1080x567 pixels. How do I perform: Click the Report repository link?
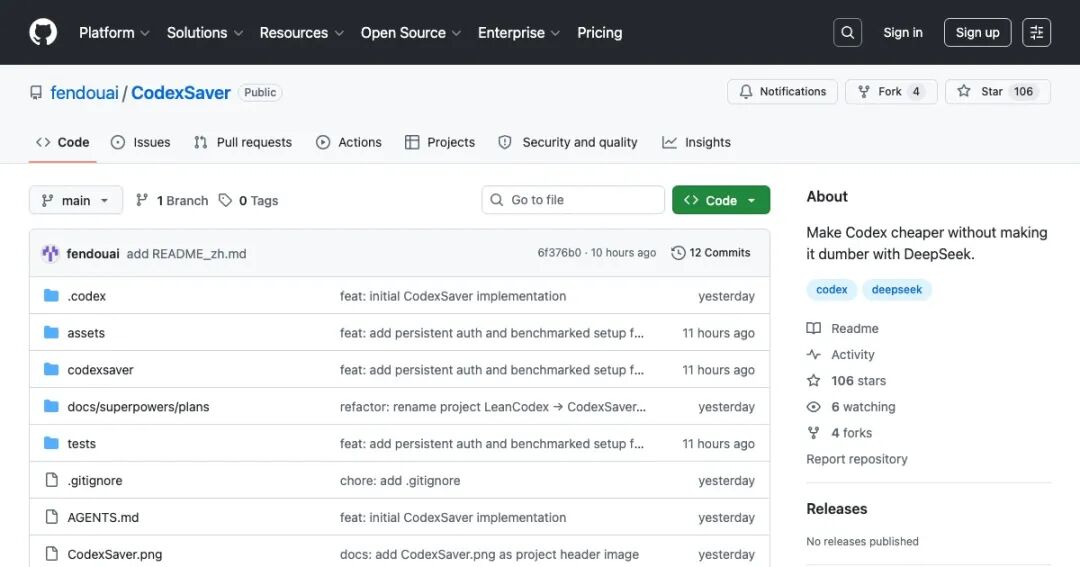point(857,459)
